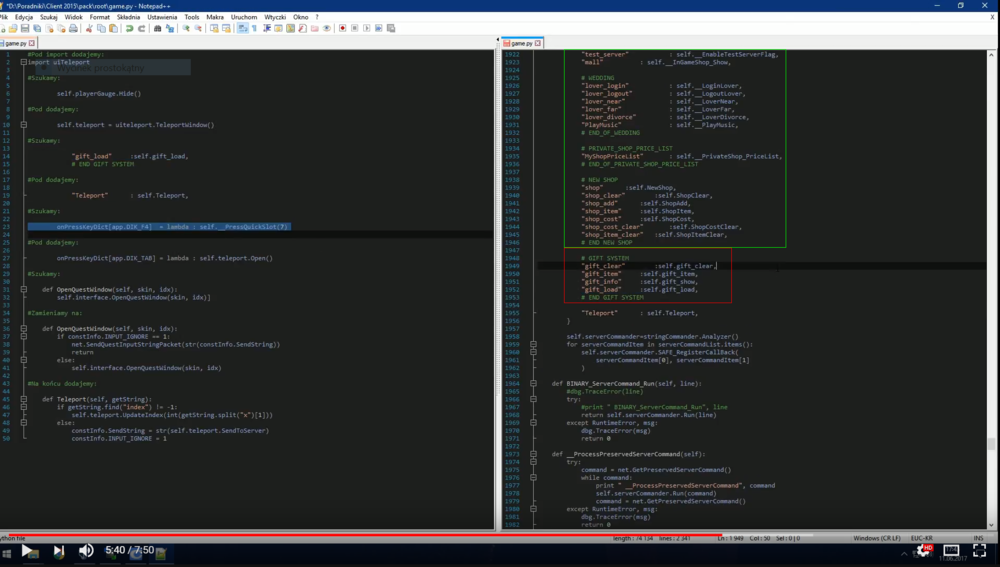Click Run macro multiple times icon
The width and height of the screenshot is (1000, 567).
(x=378, y=28)
